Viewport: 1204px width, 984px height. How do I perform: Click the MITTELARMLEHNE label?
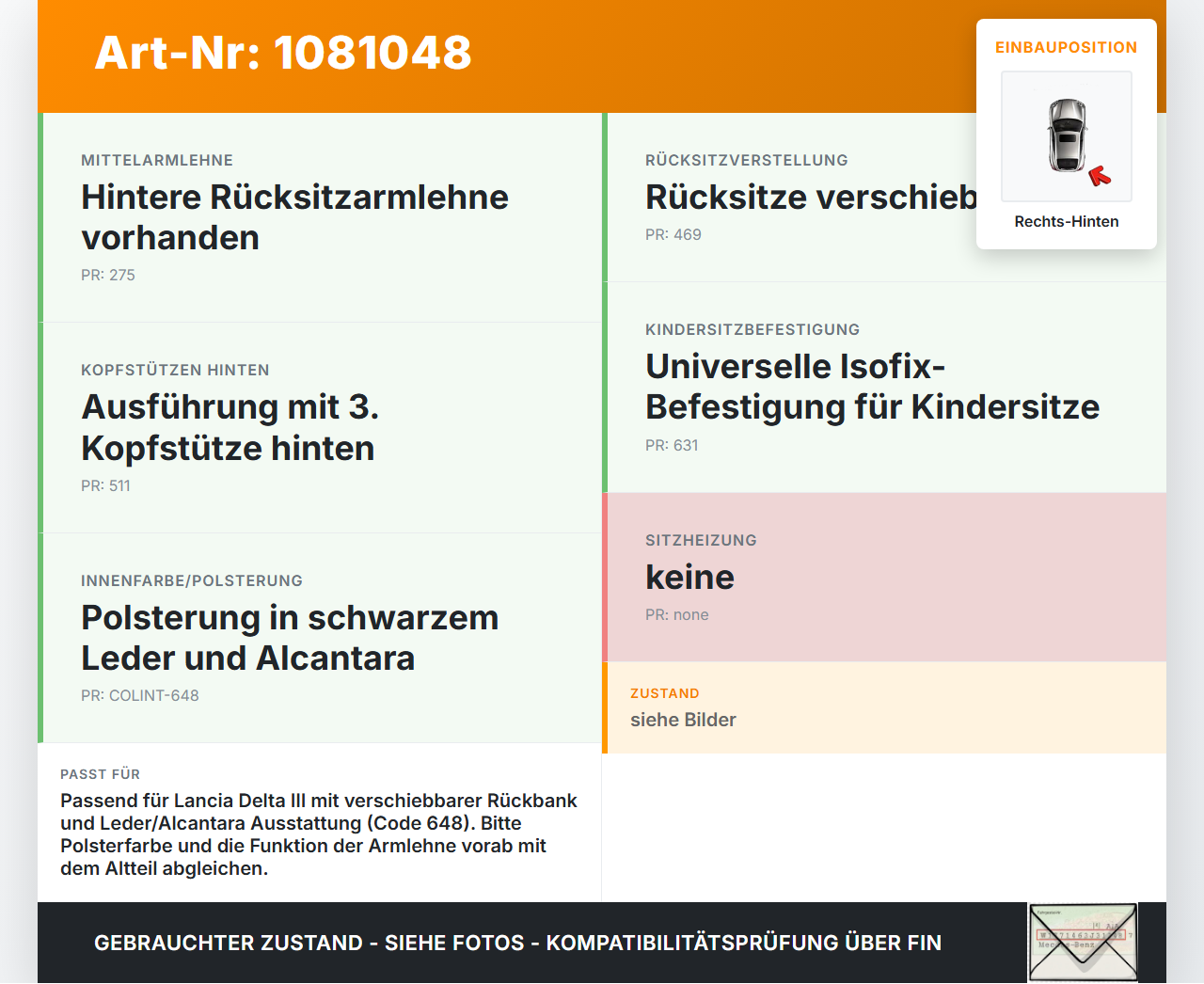point(157,160)
